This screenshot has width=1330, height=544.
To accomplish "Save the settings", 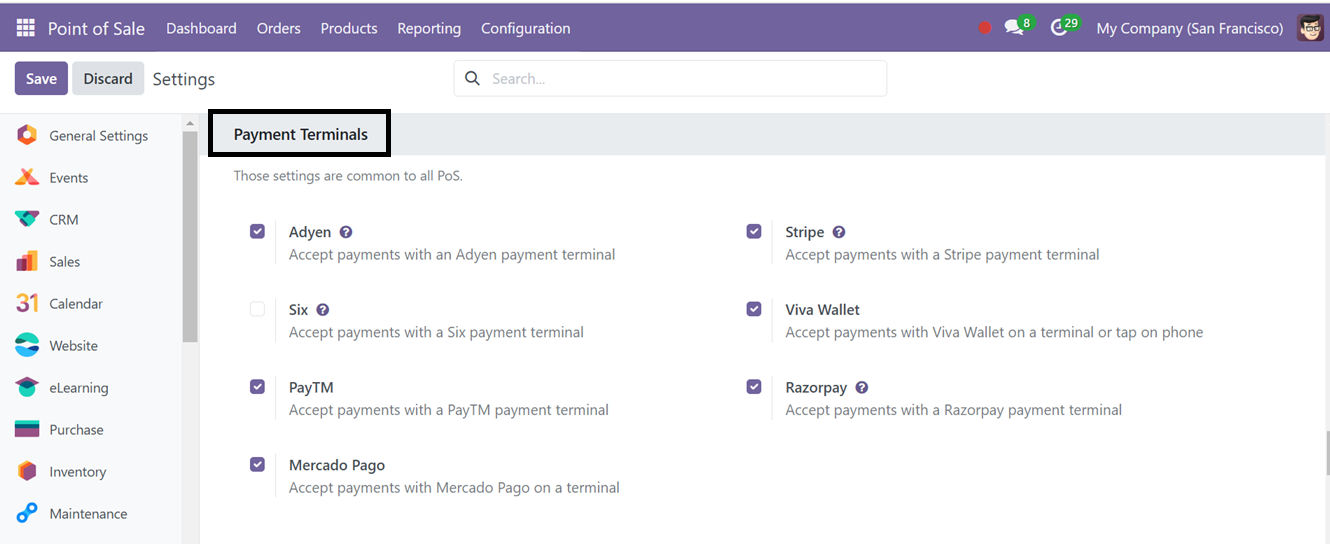I will (x=41, y=78).
